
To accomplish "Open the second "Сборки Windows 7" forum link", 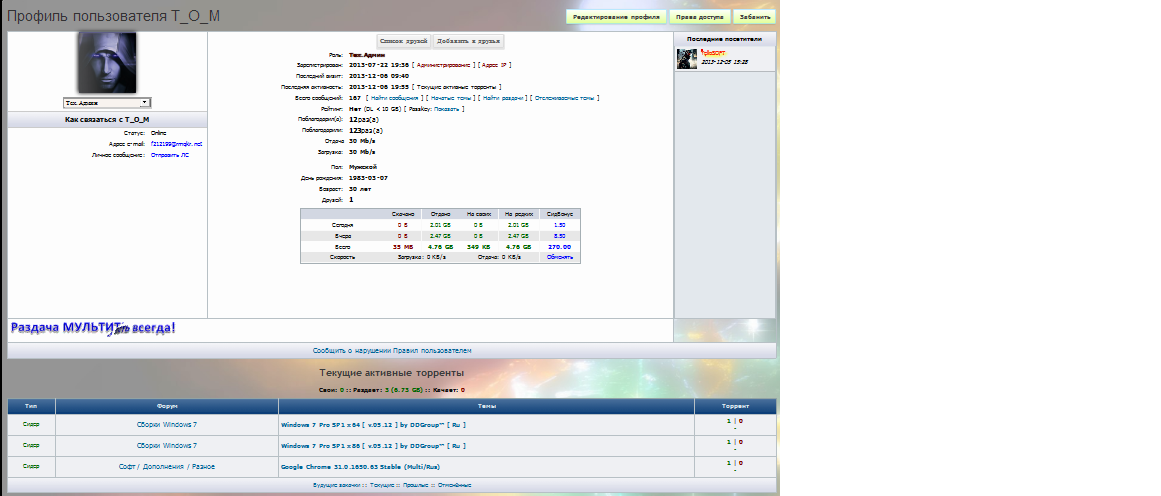I will [x=167, y=446].
